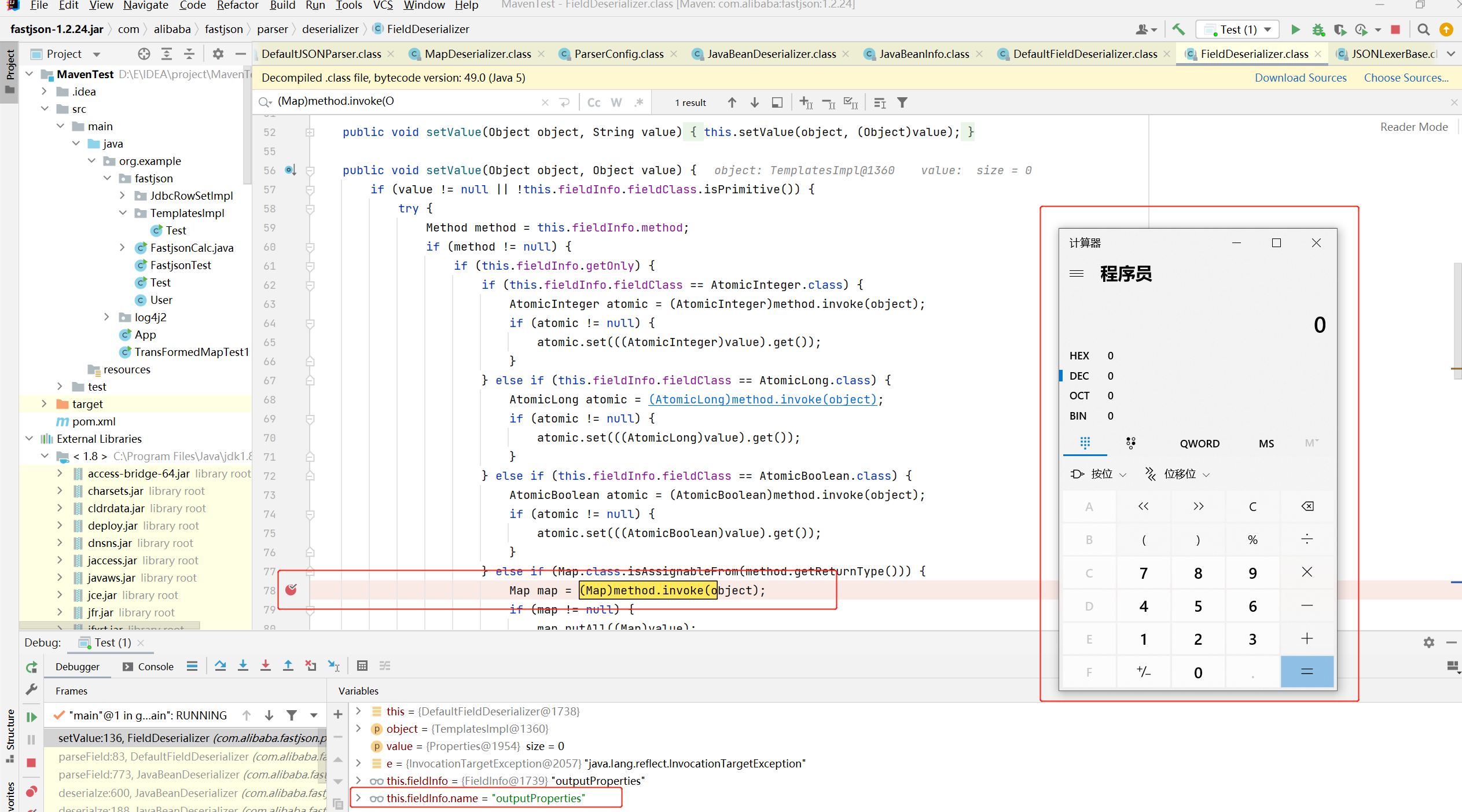Click the Download Sources link
Image resolution: width=1462 pixels, height=812 pixels.
pos(1300,78)
